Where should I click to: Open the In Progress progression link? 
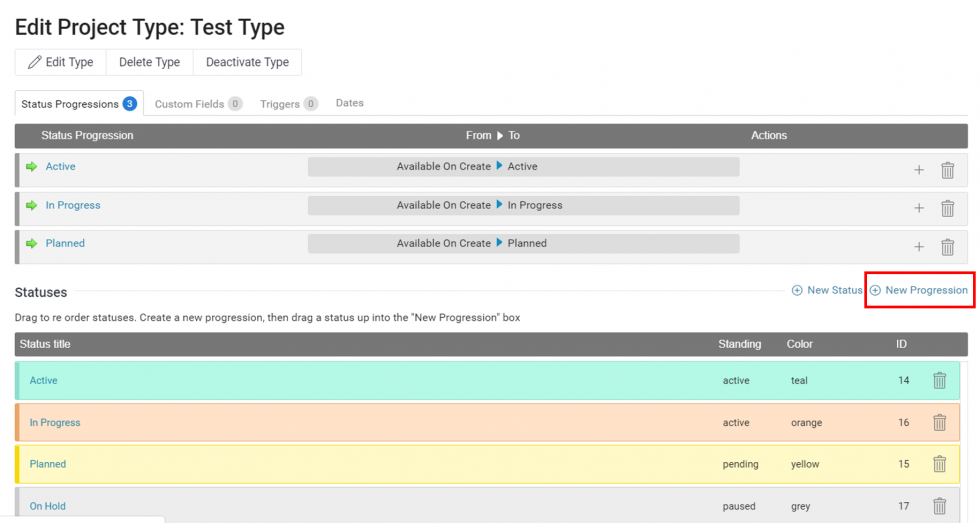73,205
